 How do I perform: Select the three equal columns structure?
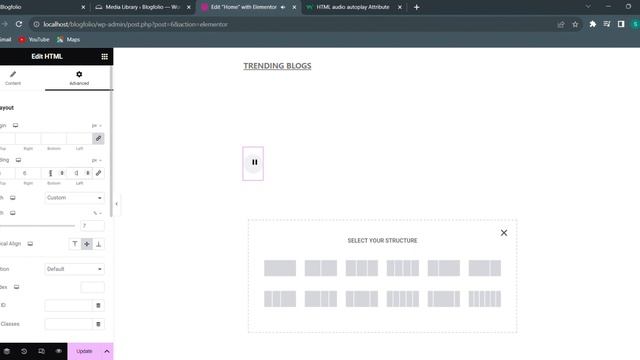tap(362, 268)
